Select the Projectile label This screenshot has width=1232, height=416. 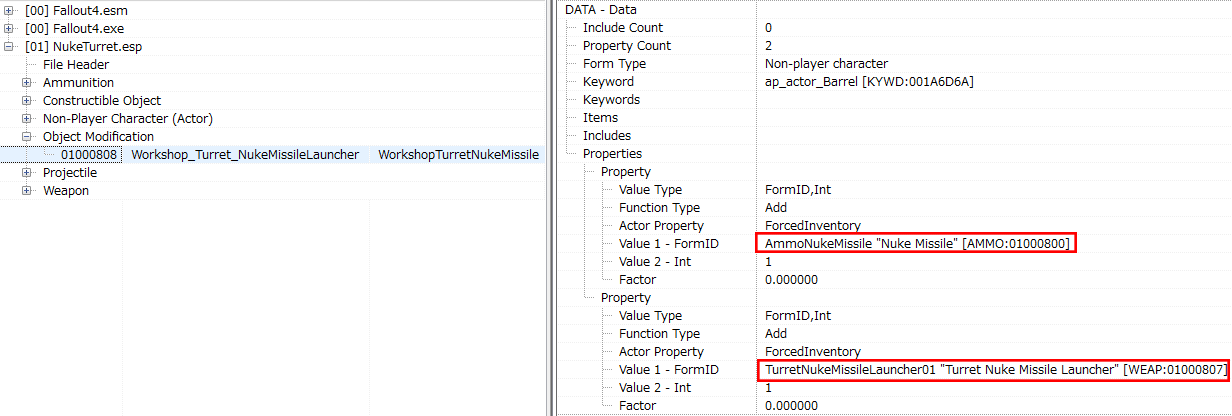tap(70, 172)
